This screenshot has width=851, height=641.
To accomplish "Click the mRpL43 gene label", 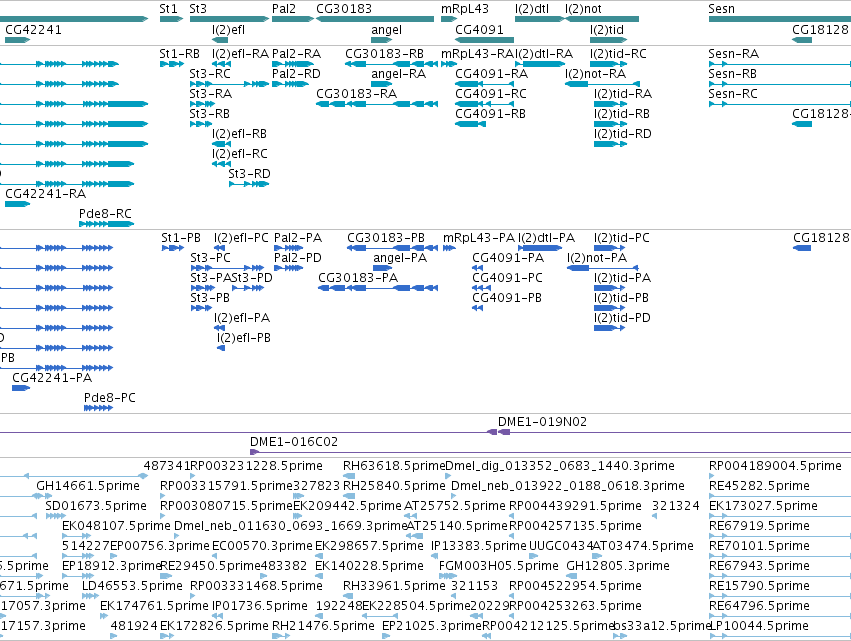I will point(465,9).
